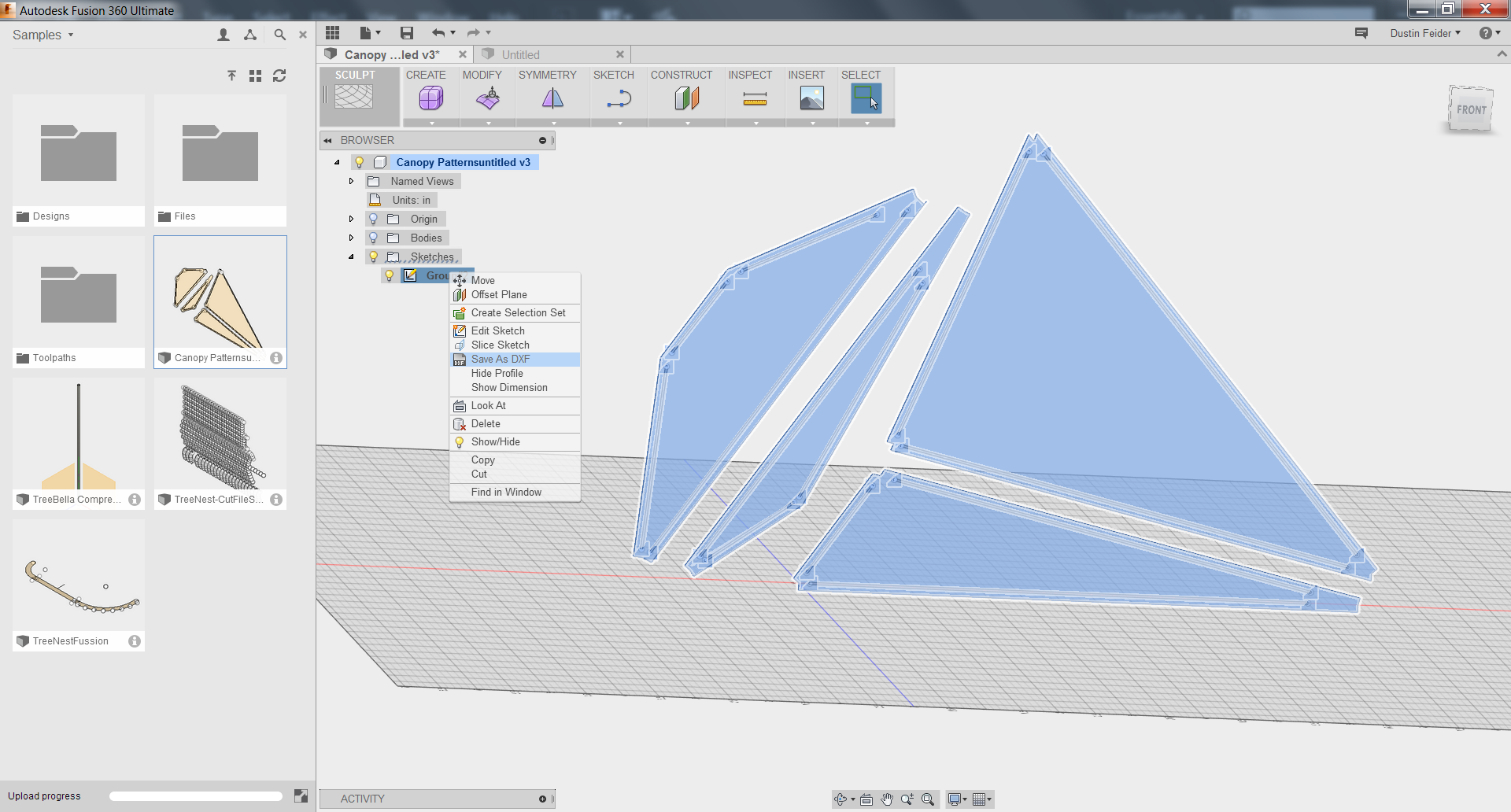Click the Sculpt workspace icon
Screen dimensions: 1511x812
point(354,97)
